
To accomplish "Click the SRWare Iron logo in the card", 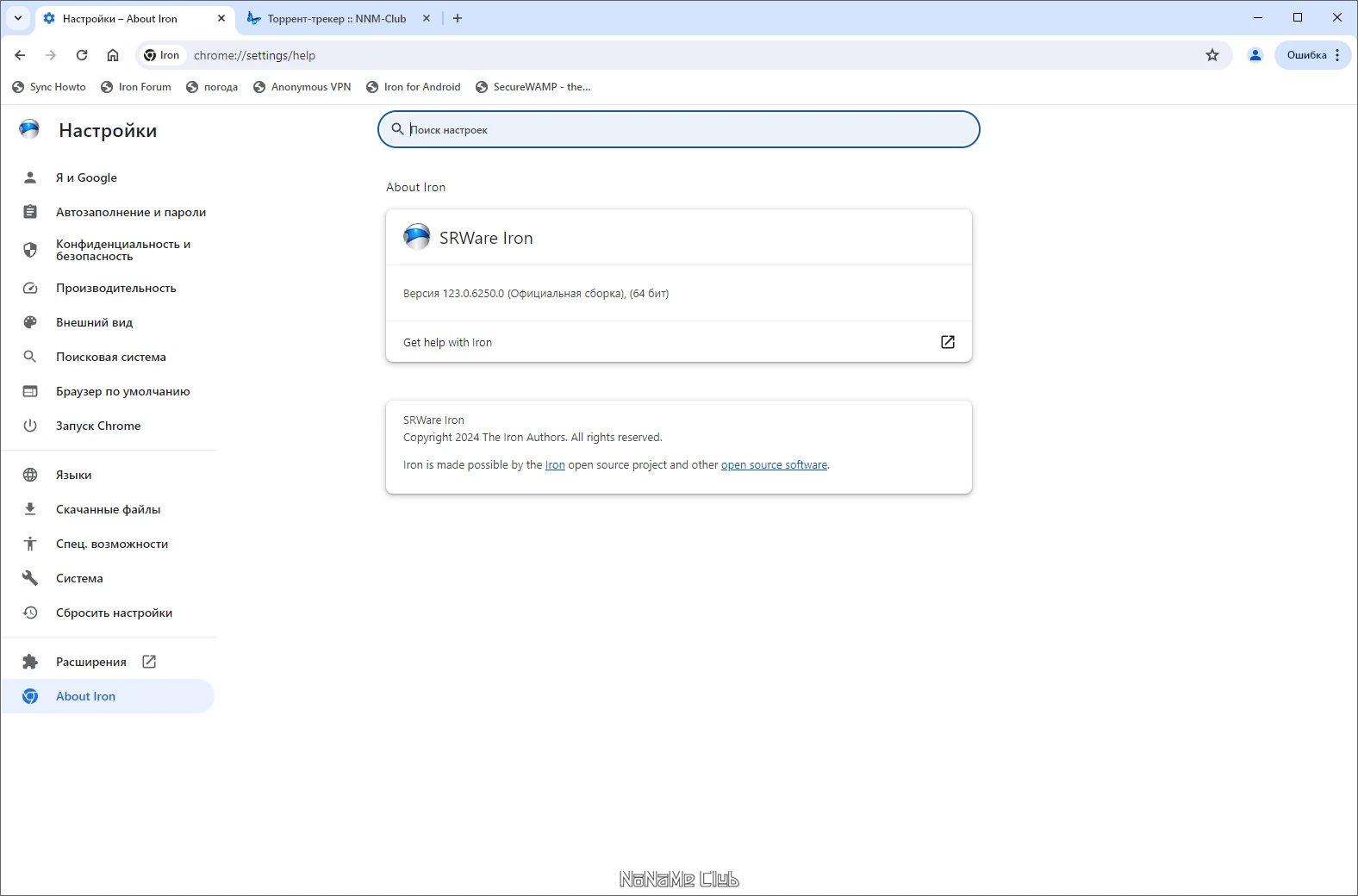I will (417, 237).
